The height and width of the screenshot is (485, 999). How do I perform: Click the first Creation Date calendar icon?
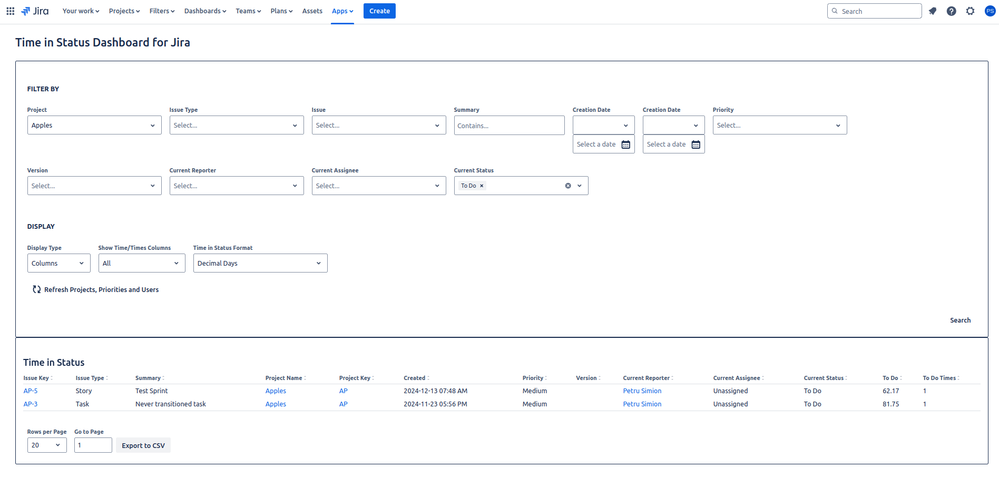coord(626,145)
